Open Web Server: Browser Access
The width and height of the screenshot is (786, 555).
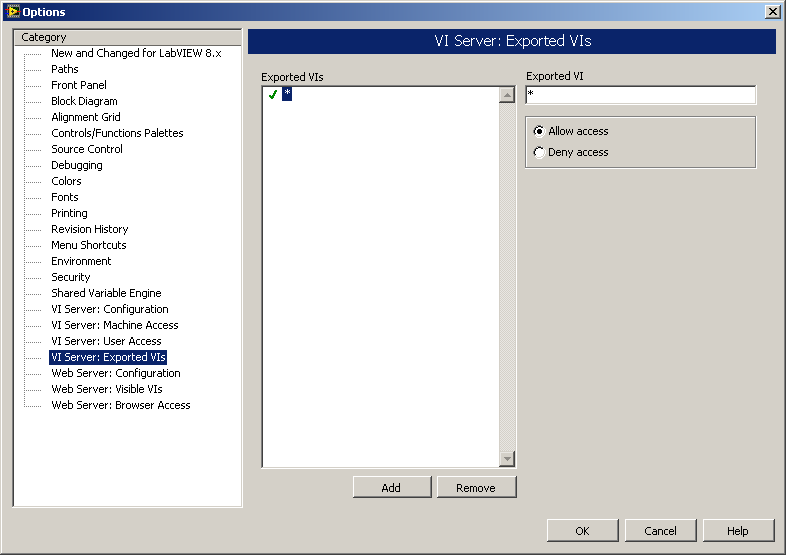(121, 406)
